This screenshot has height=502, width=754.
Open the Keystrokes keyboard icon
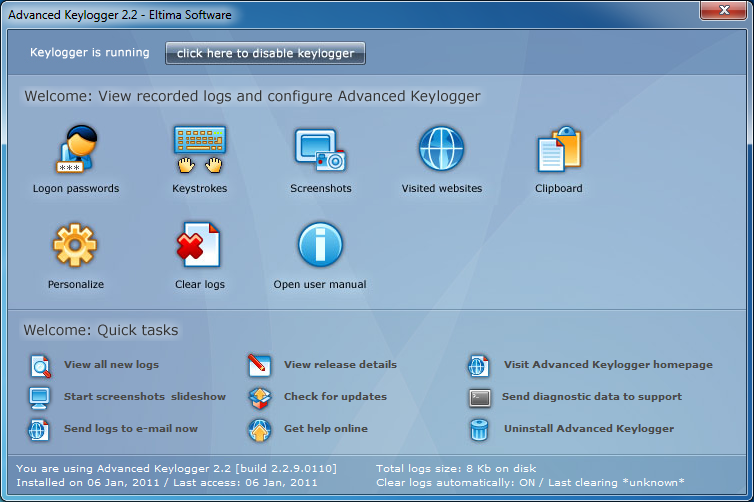pos(200,150)
